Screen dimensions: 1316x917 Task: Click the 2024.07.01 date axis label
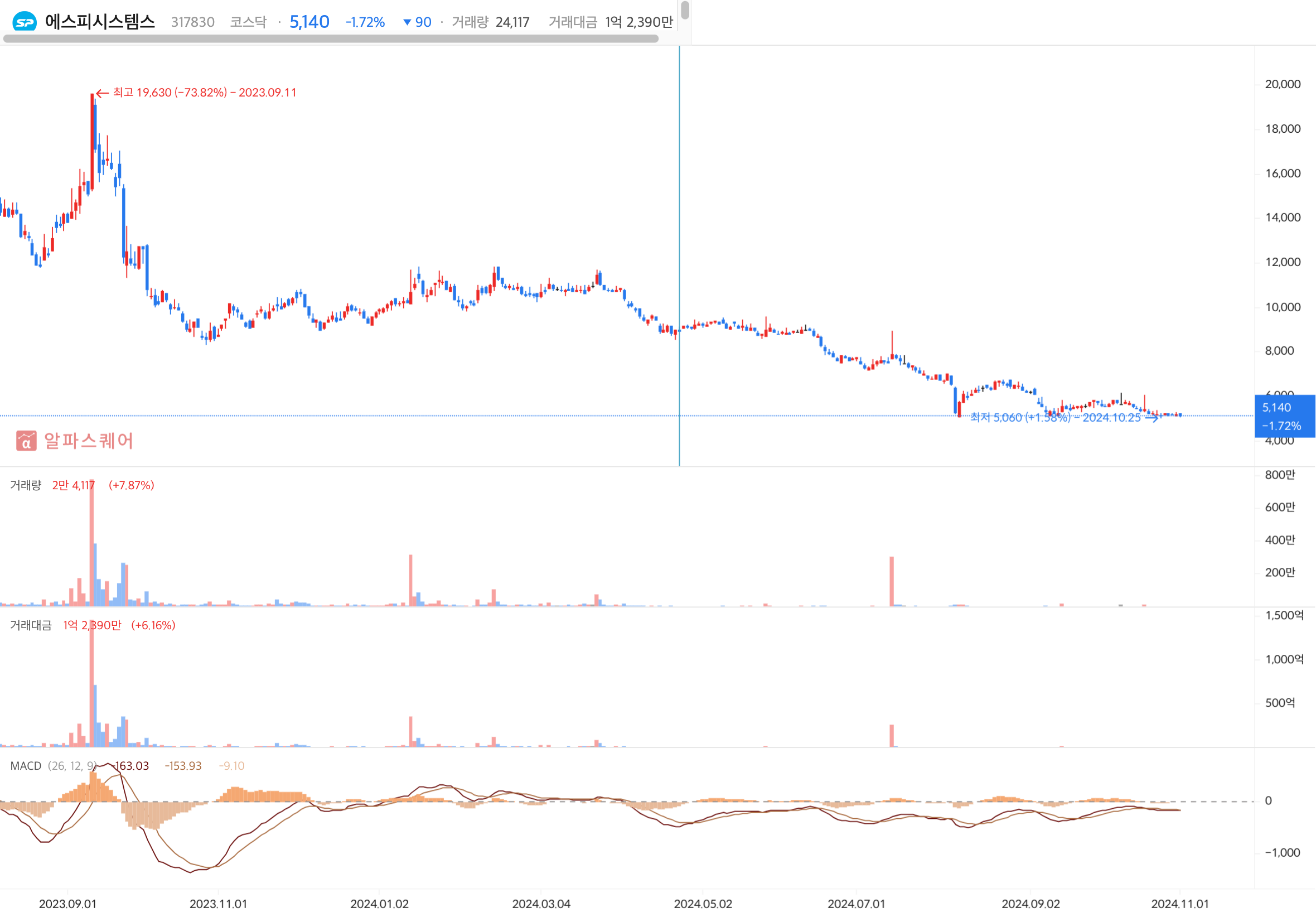857,904
